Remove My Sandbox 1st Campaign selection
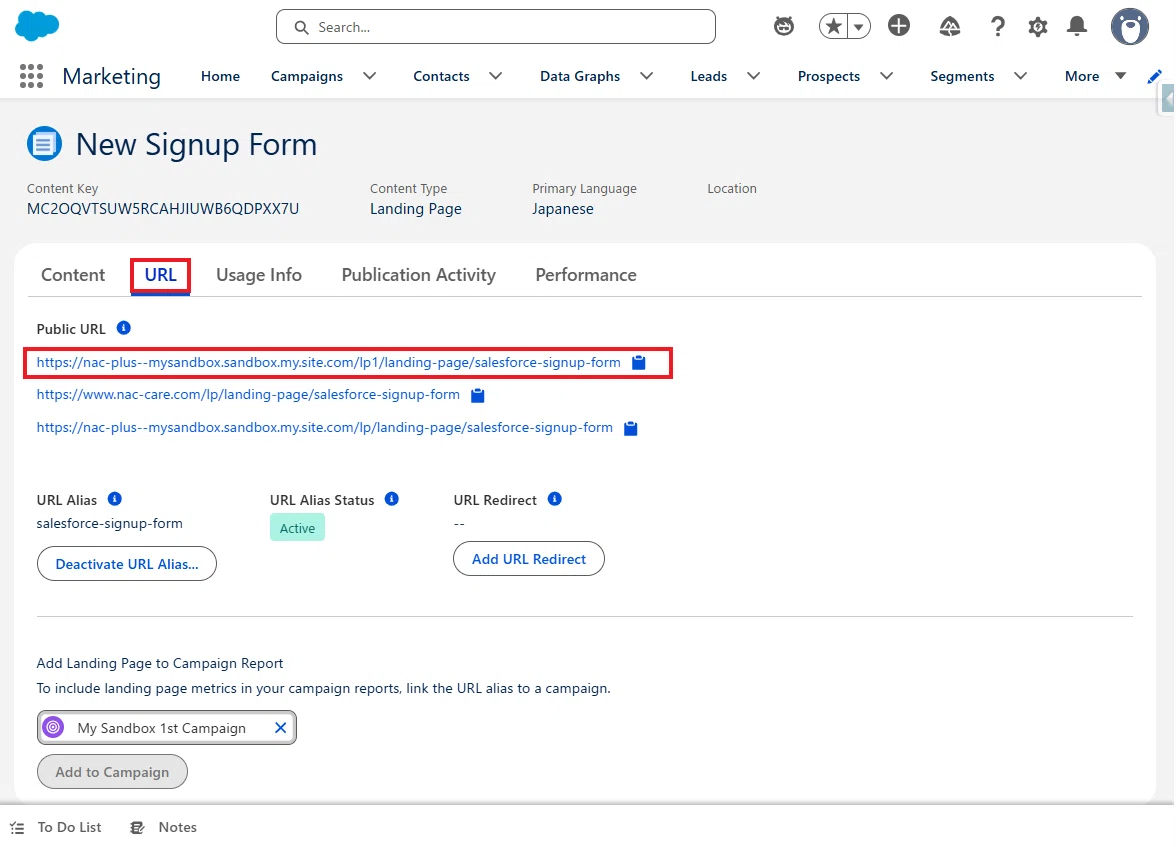 (x=280, y=728)
